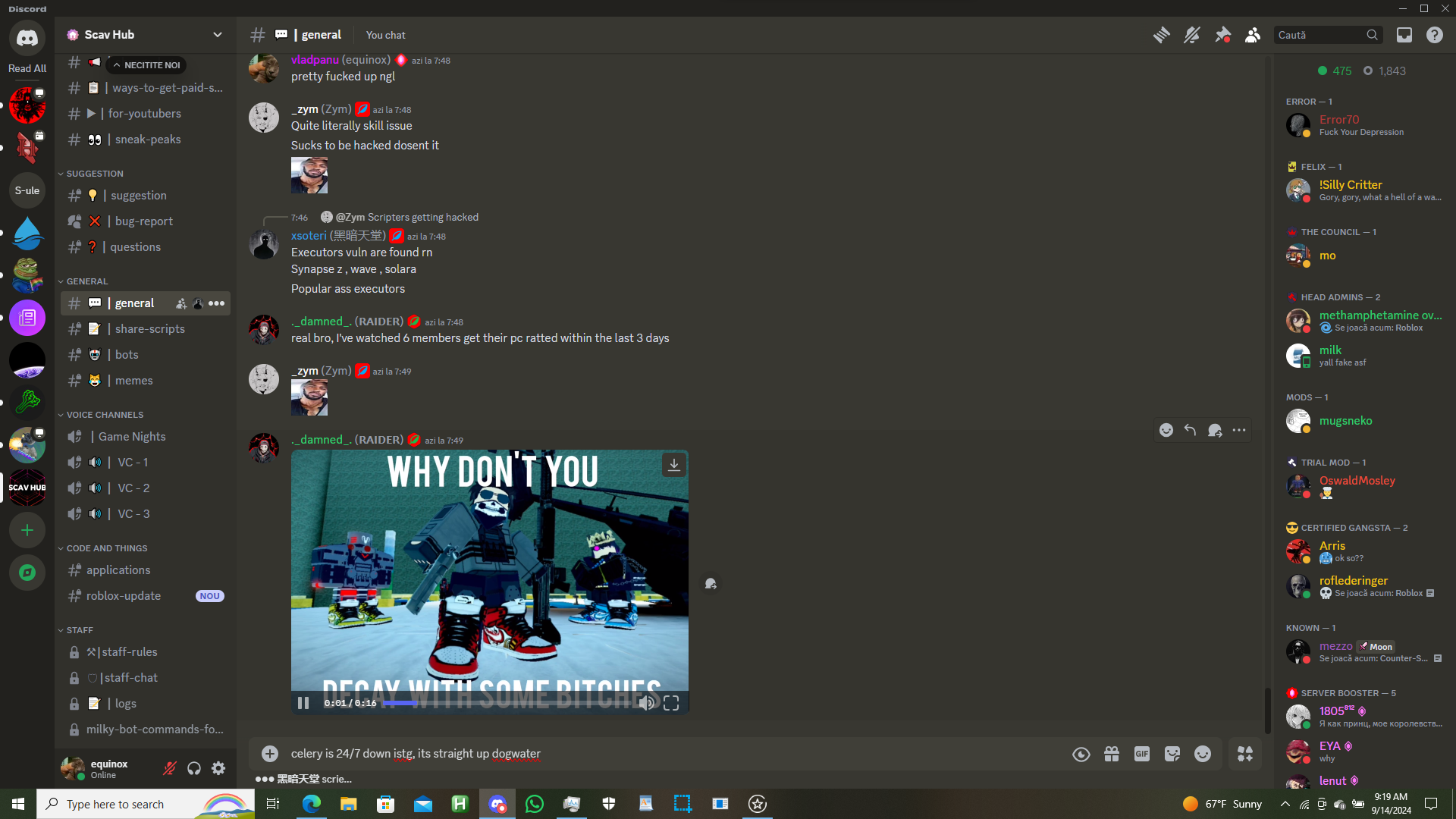Open the inbox icon

pyautogui.click(x=1404, y=35)
